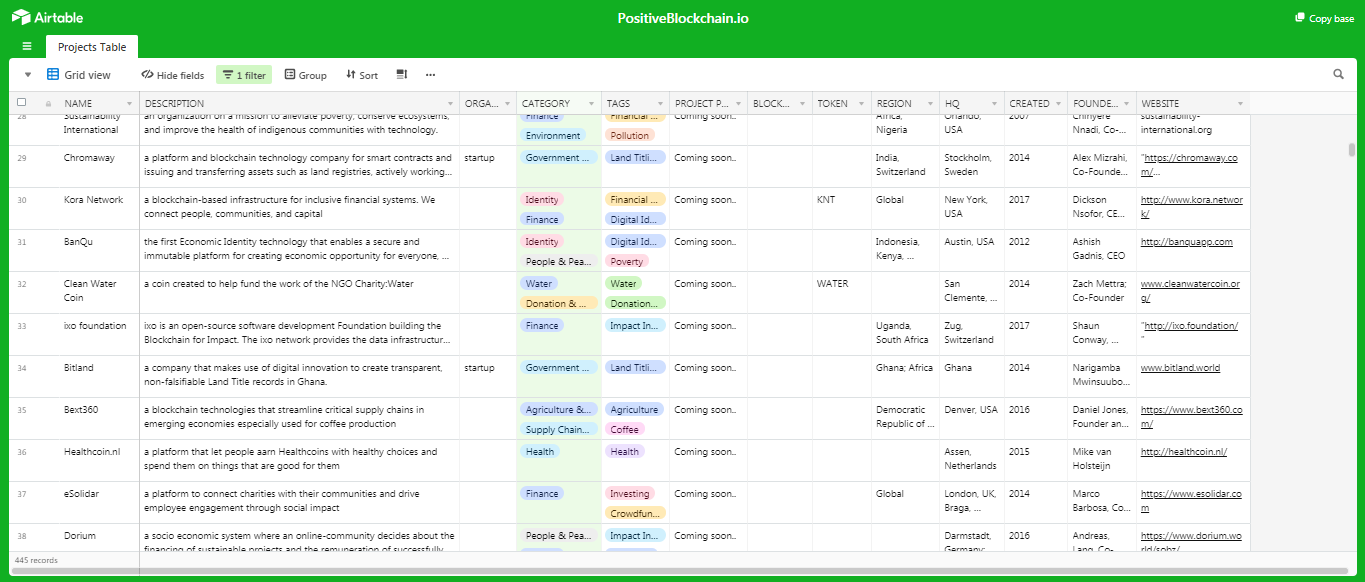Open the DESCRIPTION column dropdown
1365x582 pixels.
tap(450, 104)
